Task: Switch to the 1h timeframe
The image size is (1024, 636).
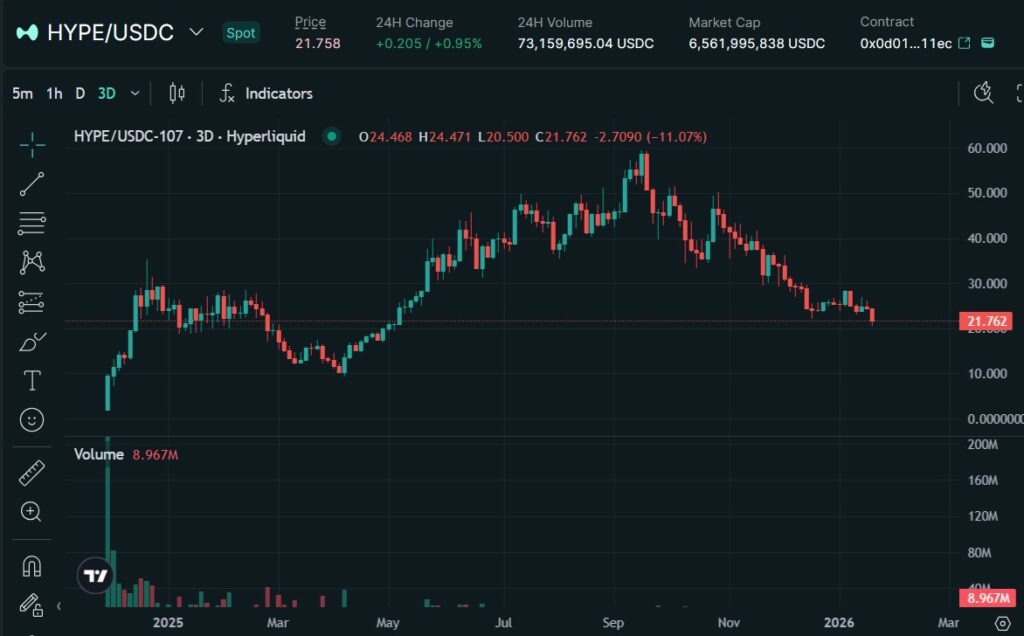Action: click(x=53, y=93)
